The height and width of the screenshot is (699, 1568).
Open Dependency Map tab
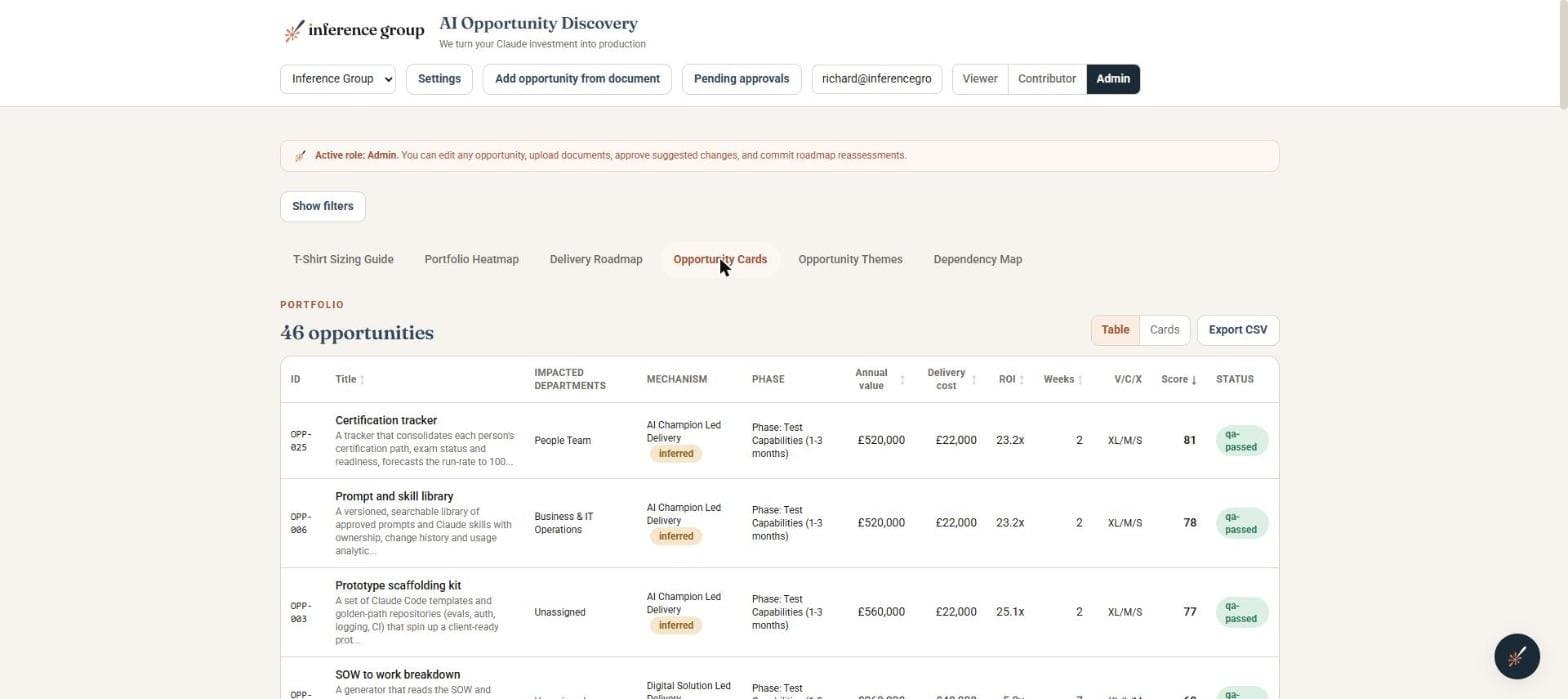click(x=977, y=260)
